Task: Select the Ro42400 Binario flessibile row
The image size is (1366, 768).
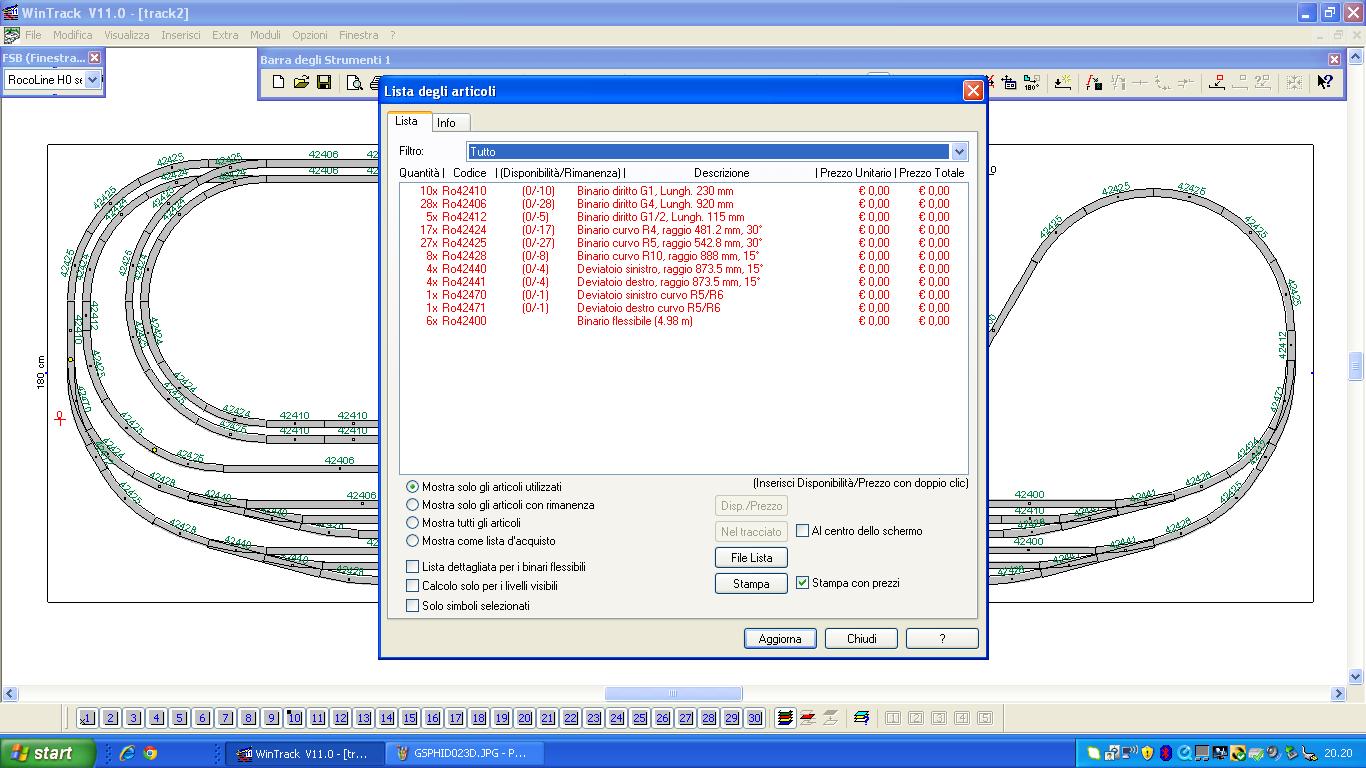Action: pos(683,320)
